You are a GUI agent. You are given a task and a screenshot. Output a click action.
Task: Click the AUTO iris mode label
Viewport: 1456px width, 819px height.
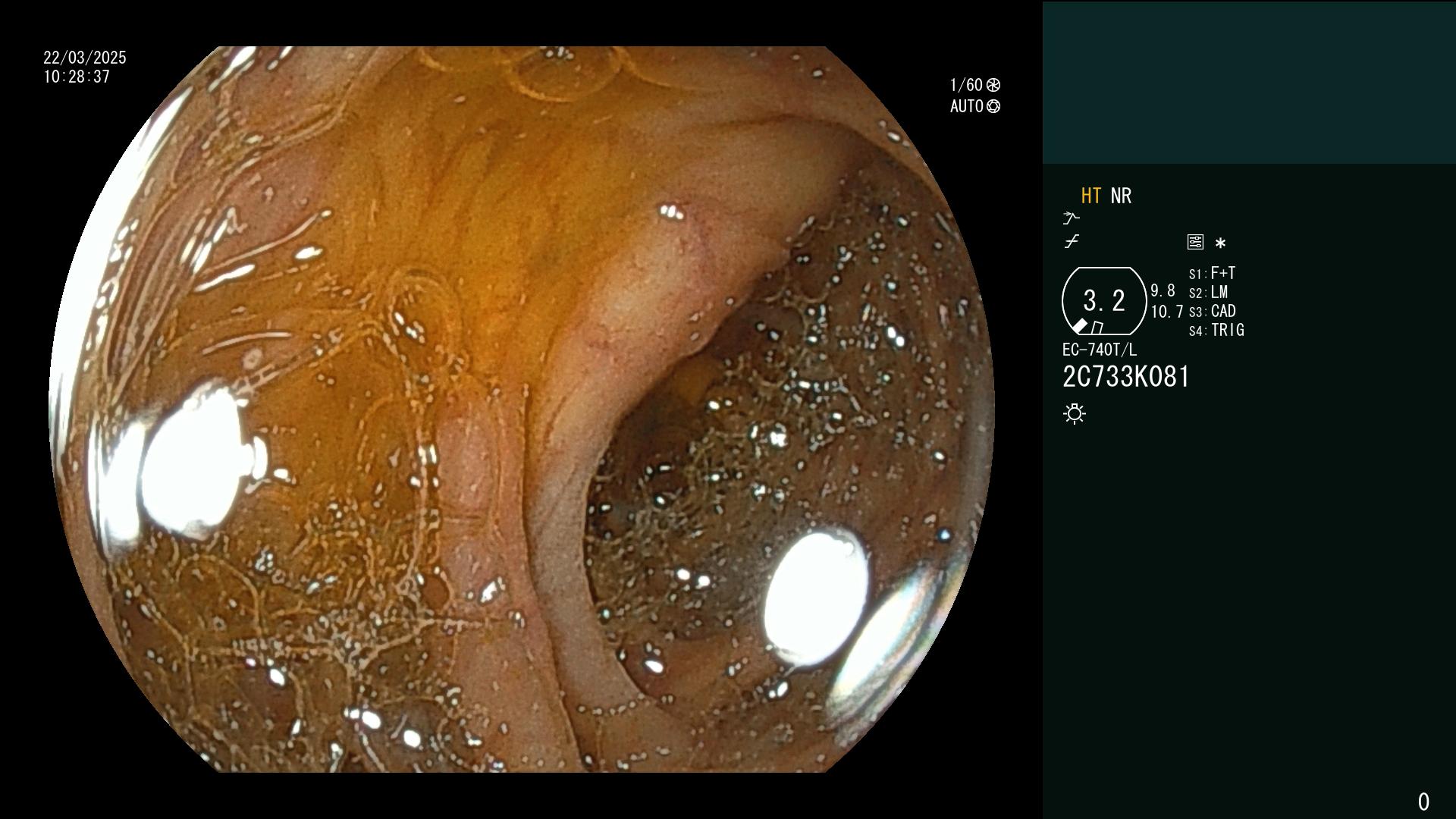967,106
